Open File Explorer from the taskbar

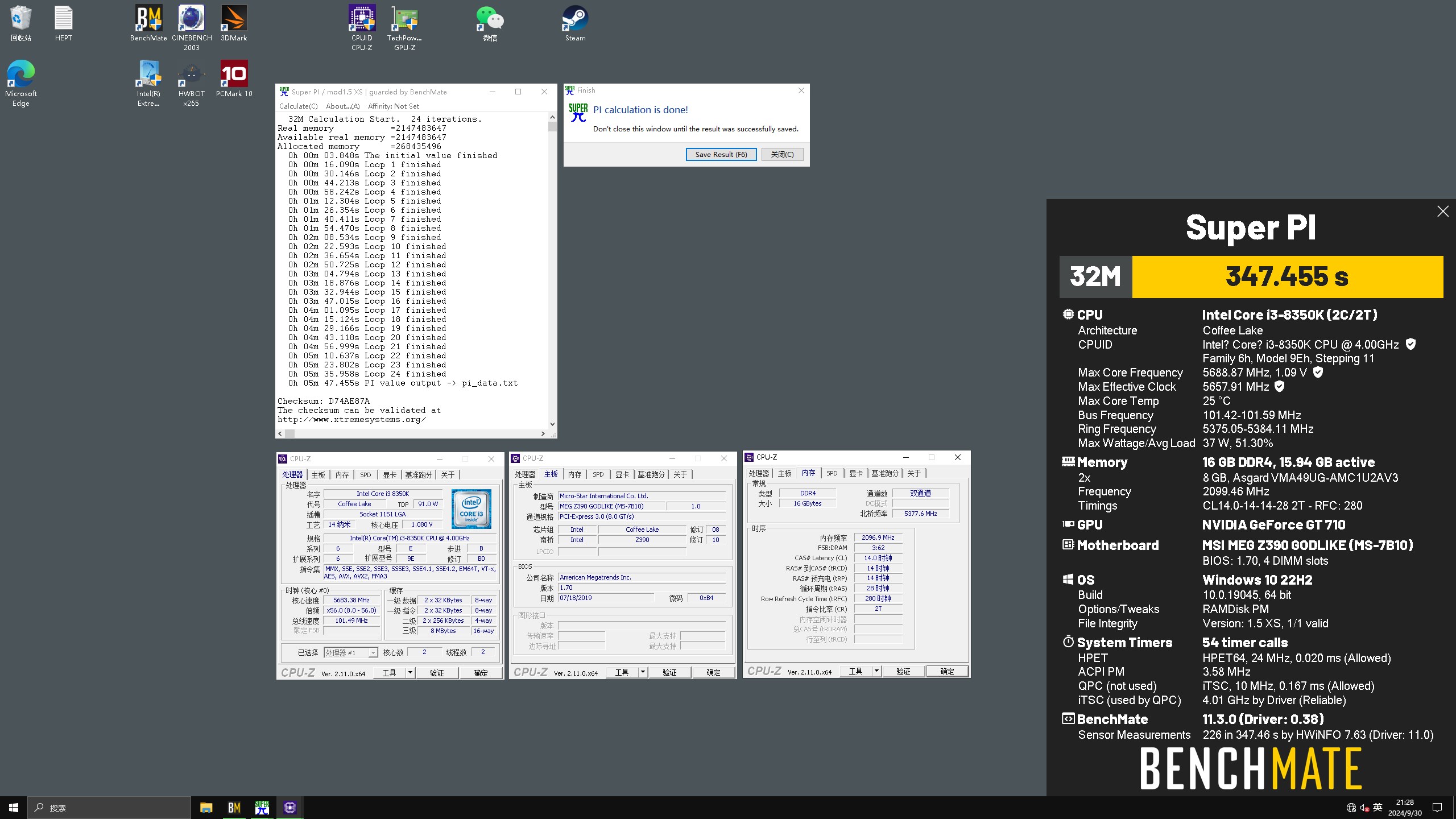[206, 808]
